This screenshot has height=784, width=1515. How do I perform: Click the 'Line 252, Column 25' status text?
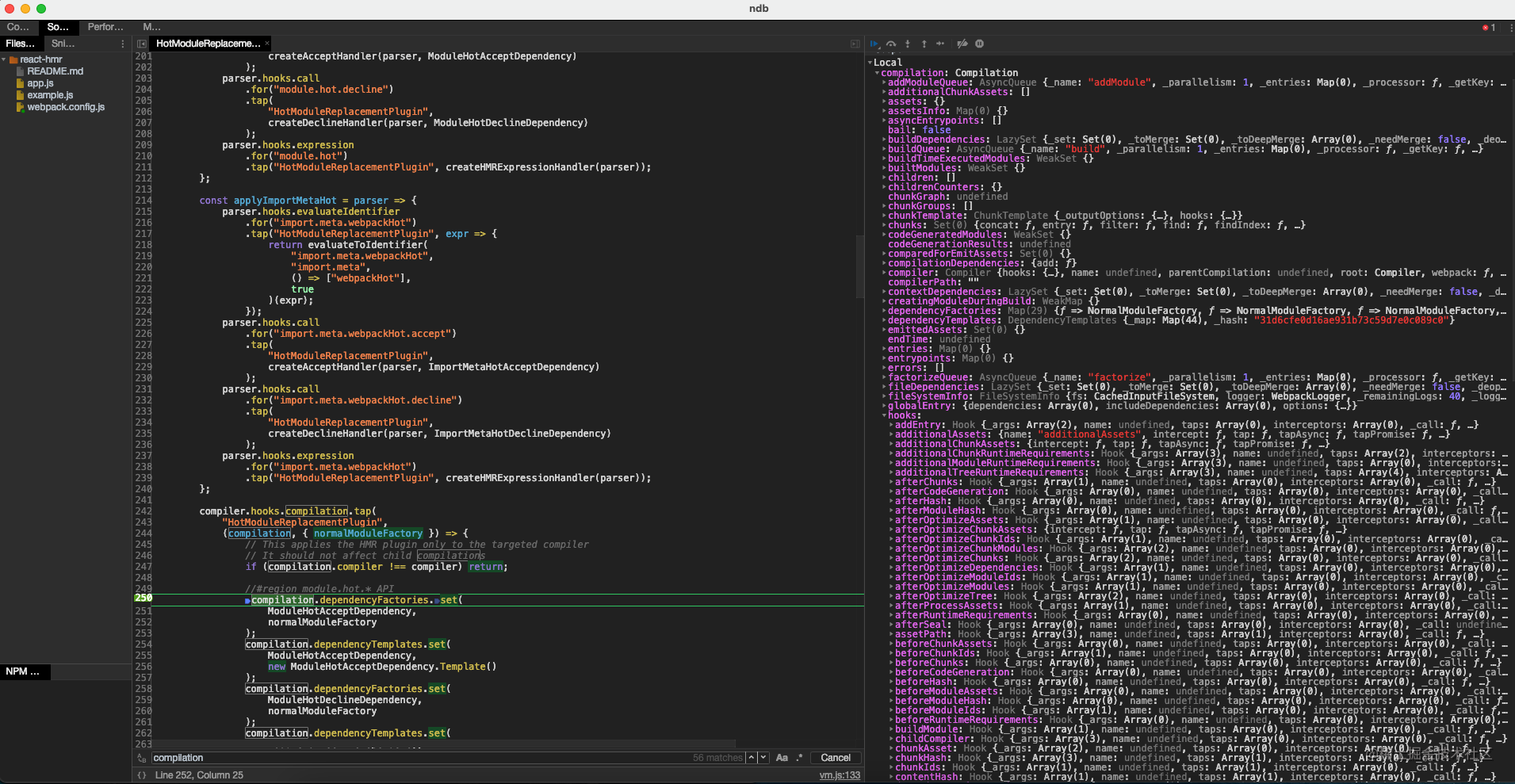click(199, 775)
